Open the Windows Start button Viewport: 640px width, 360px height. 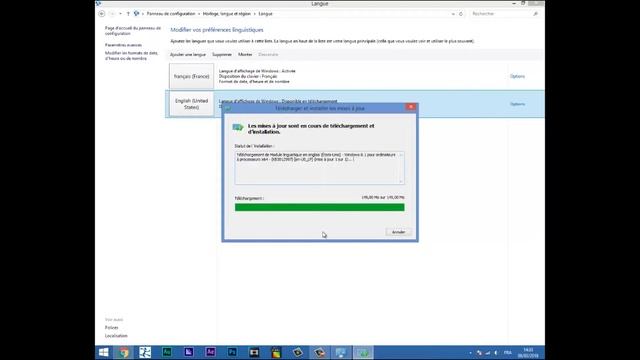click(x=104, y=352)
